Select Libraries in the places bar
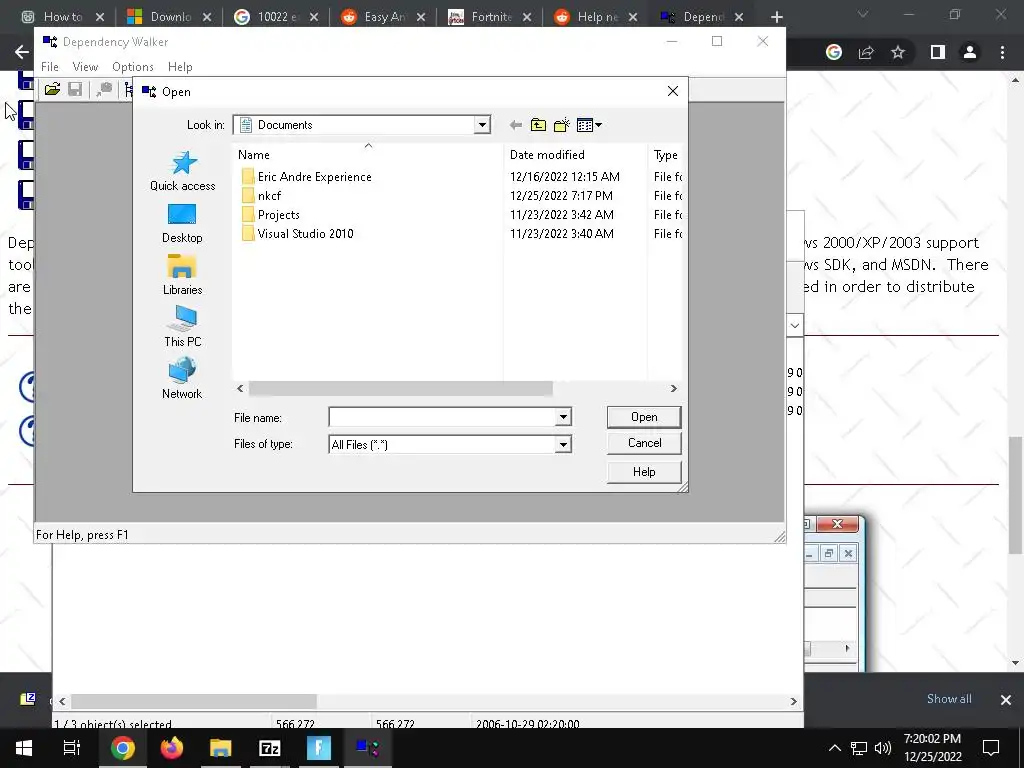This screenshot has height=768, width=1024. click(x=182, y=275)
